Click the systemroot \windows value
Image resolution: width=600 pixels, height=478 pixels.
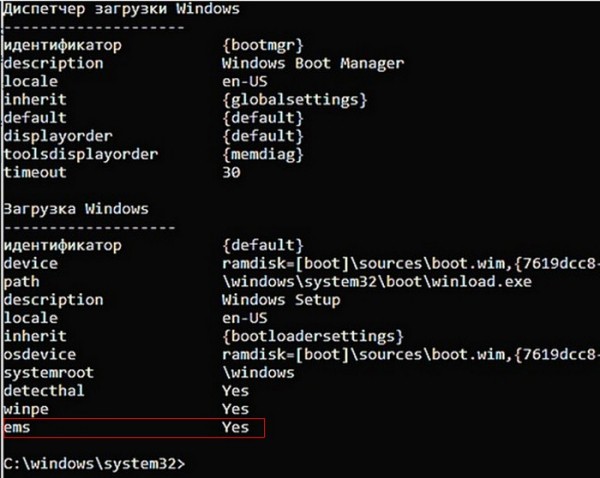[258, 373]
